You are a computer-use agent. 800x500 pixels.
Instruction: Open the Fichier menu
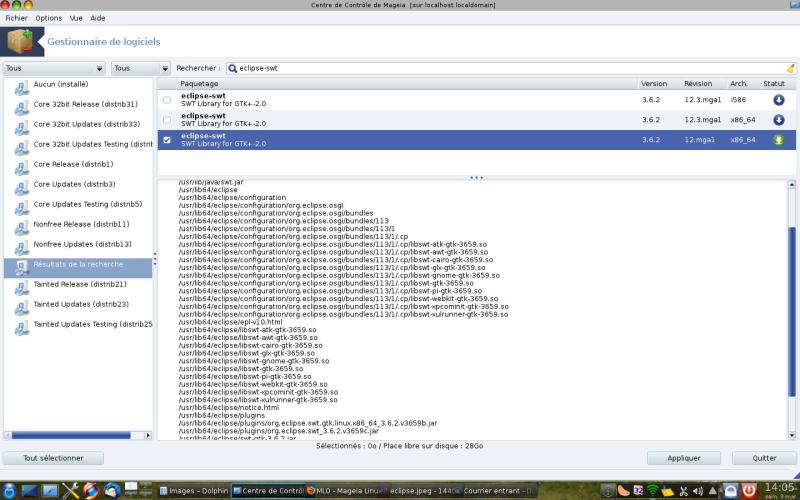[x=16, y=18]
